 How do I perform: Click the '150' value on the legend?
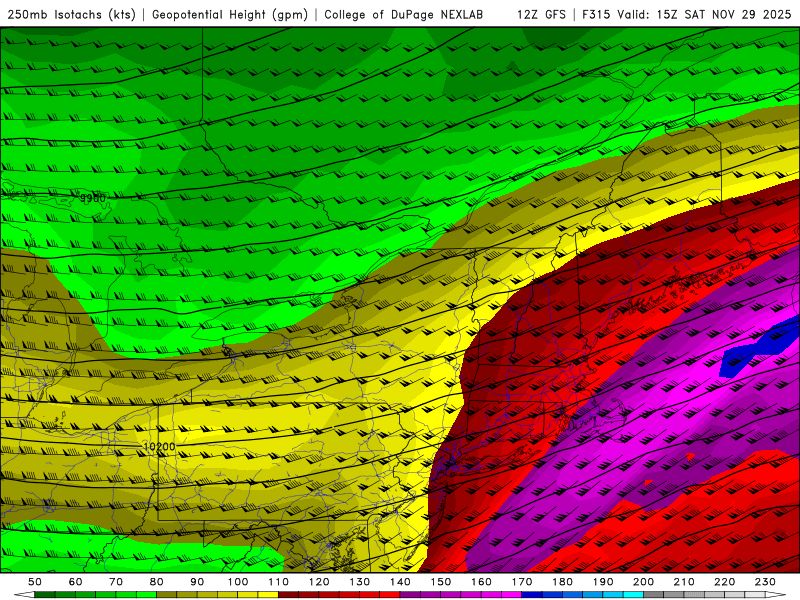pyautogui.click(x=441, y=582)
